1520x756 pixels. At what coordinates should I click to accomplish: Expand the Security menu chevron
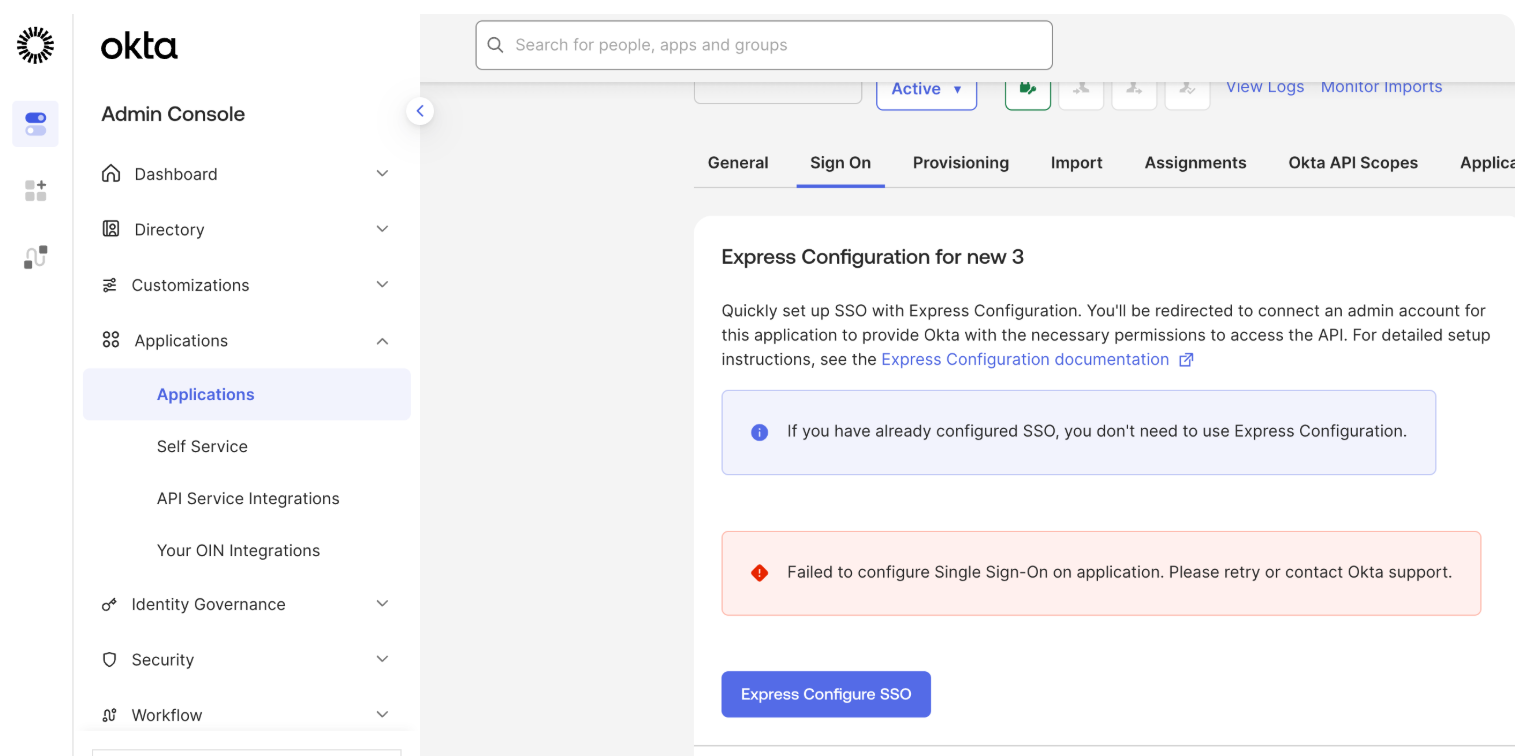click(382, 659)
